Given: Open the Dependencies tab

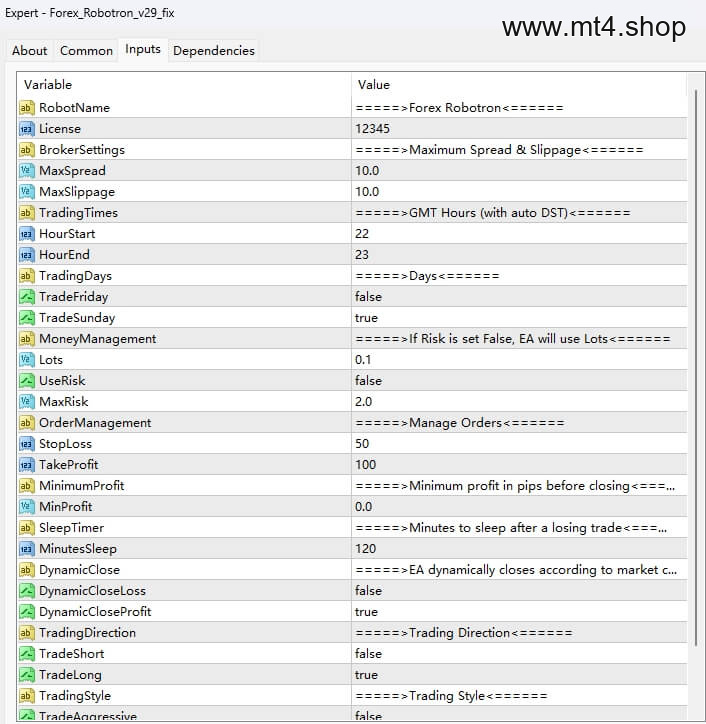Looking at the screenshot, I should (214, 50).
